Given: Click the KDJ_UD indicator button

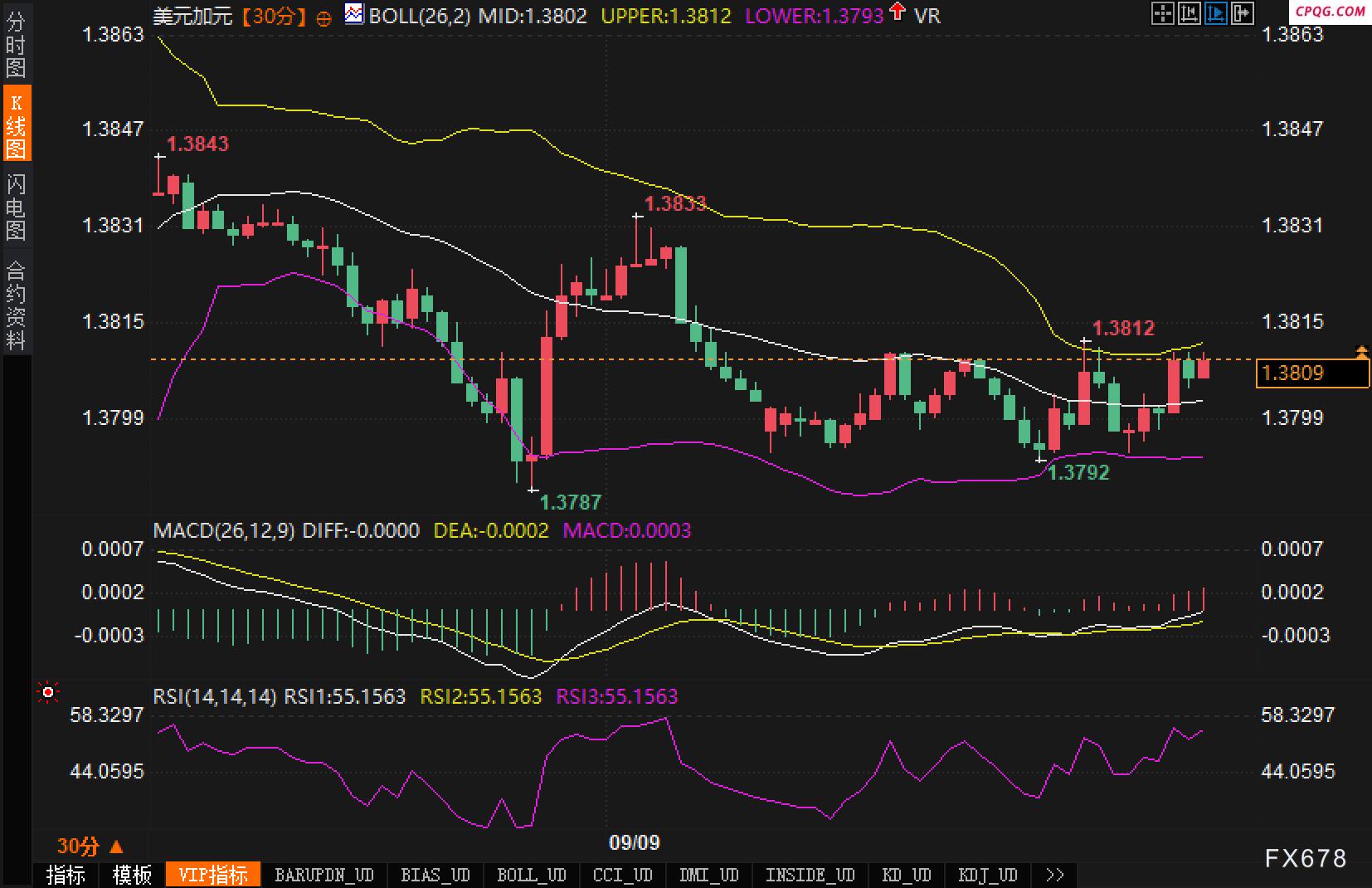Looking at the screenshot, I should [x=987, y=875].
